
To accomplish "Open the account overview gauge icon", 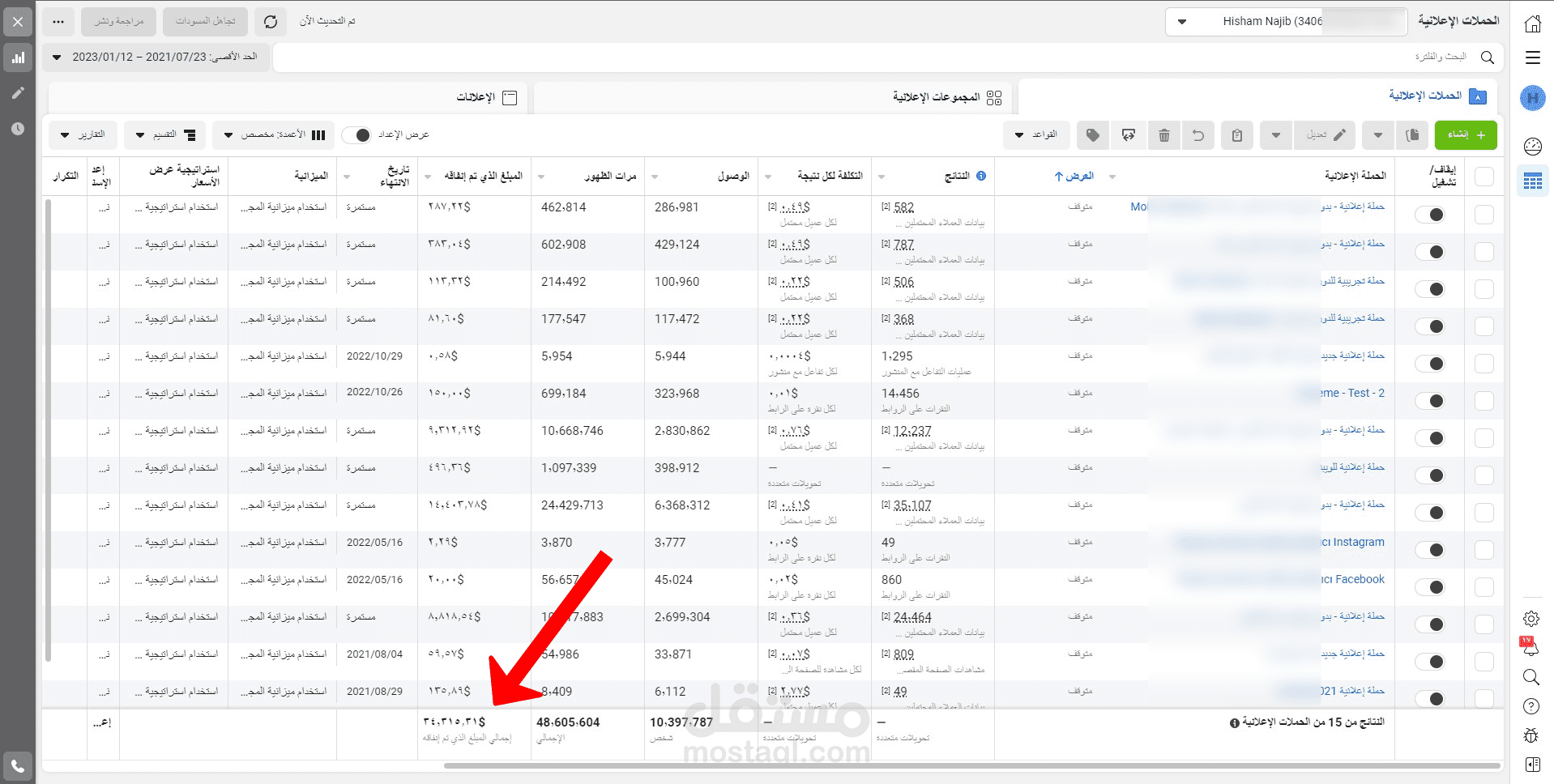I will point(1532,147).
